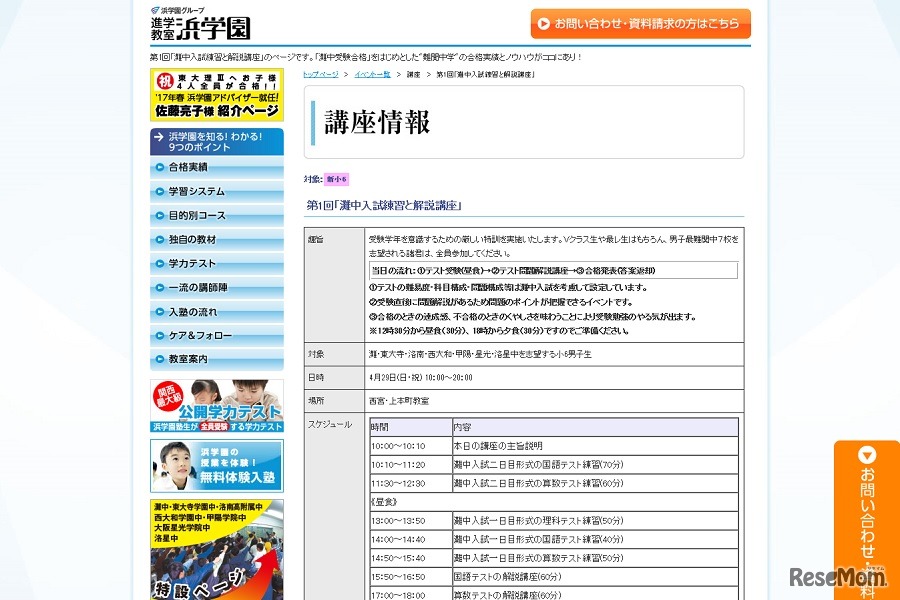Screen dimensions: 900x600
Task: Click the お問い合わせ・資料請求の方はこちら button
Action: [x=640, y=22]
